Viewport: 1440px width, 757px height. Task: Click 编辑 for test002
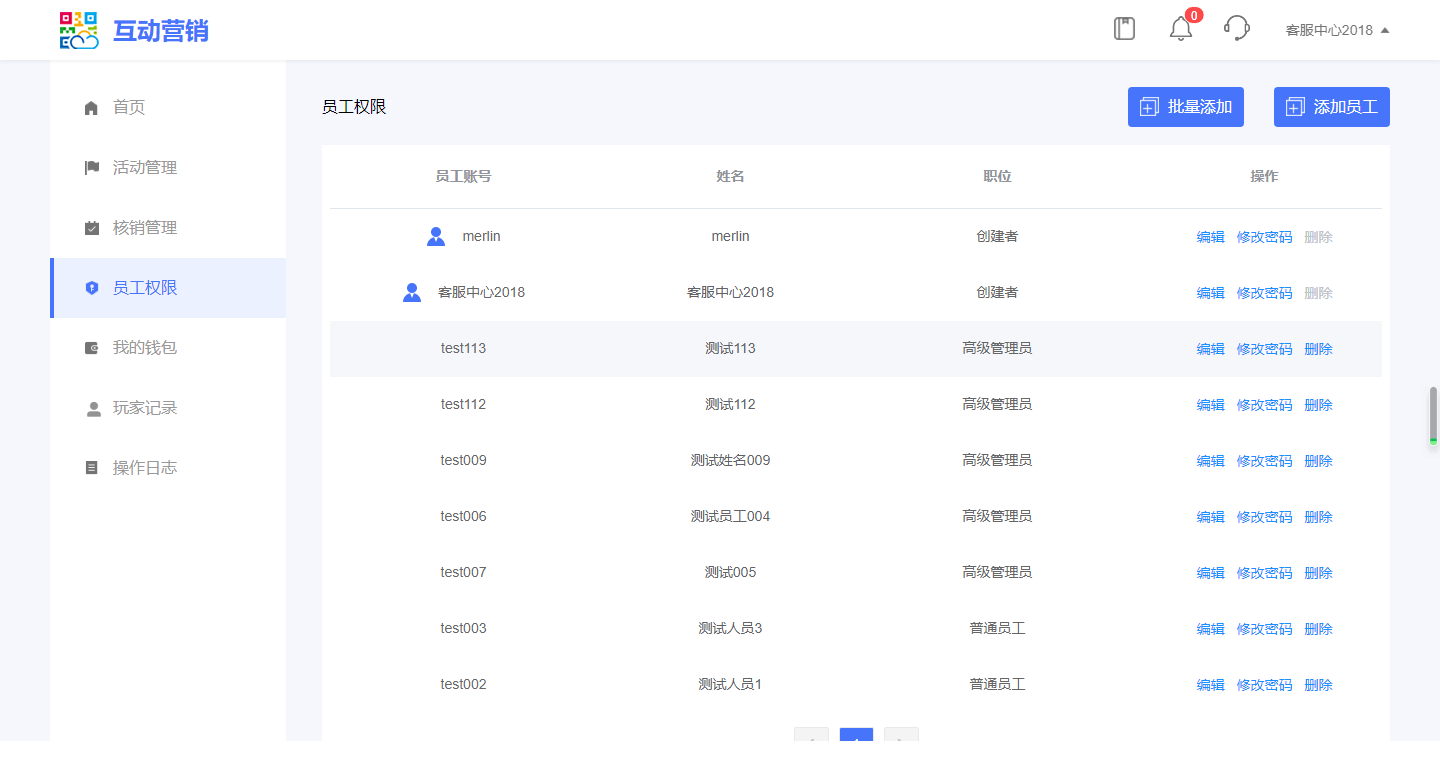click(1211, 685)
